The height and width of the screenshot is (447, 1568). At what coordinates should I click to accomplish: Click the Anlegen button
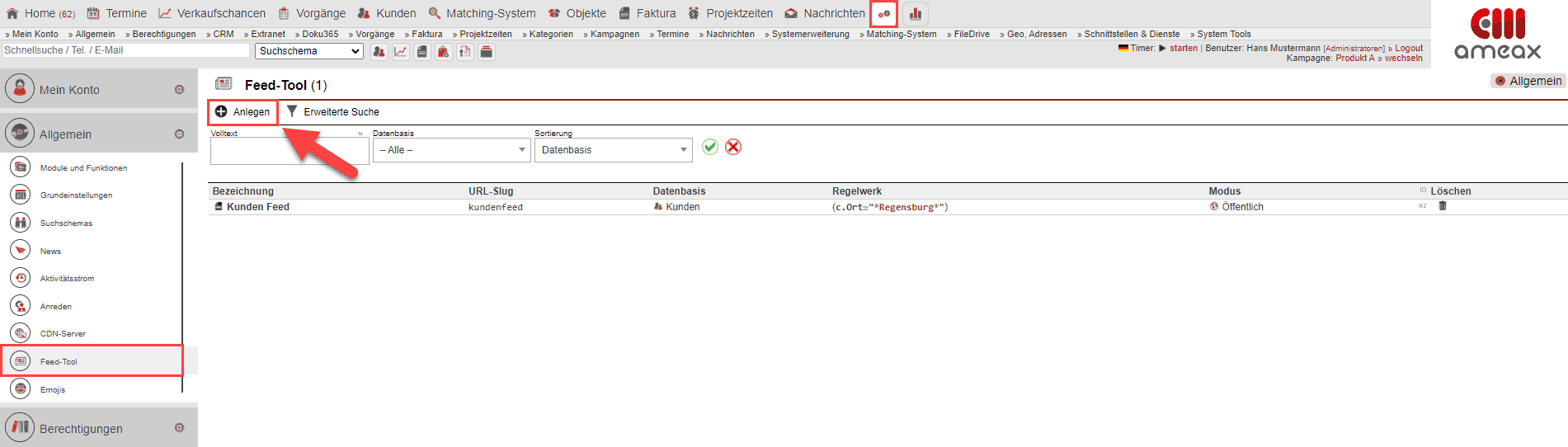[242, 112]
